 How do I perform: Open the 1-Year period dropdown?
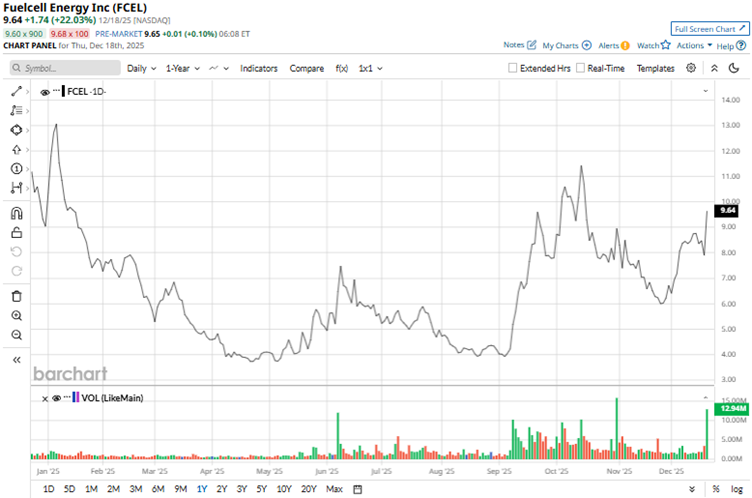tap(183, 68)
